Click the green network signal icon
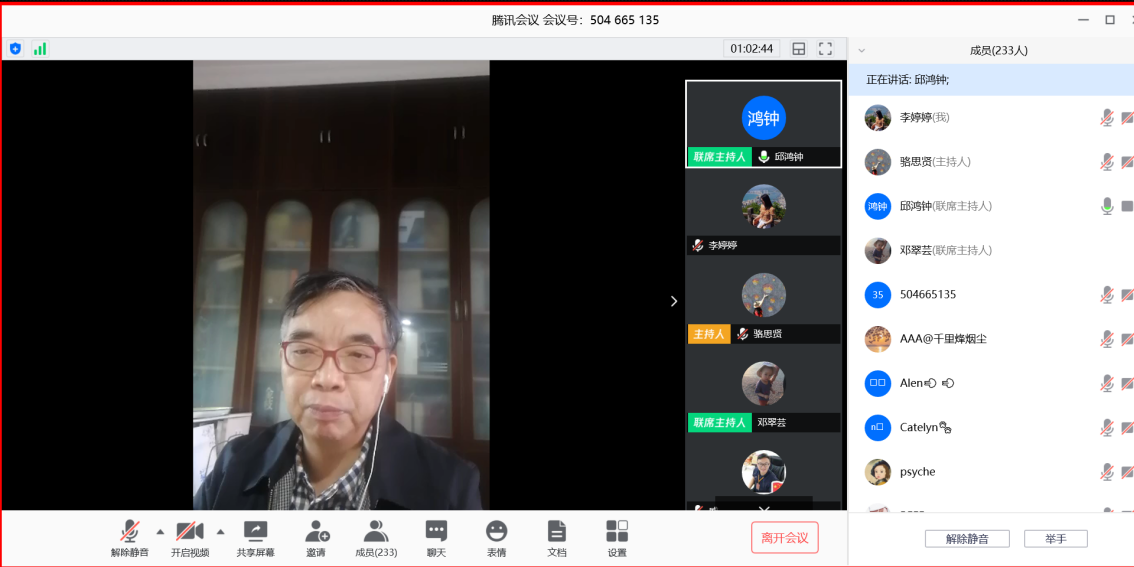 pos(40,49)
